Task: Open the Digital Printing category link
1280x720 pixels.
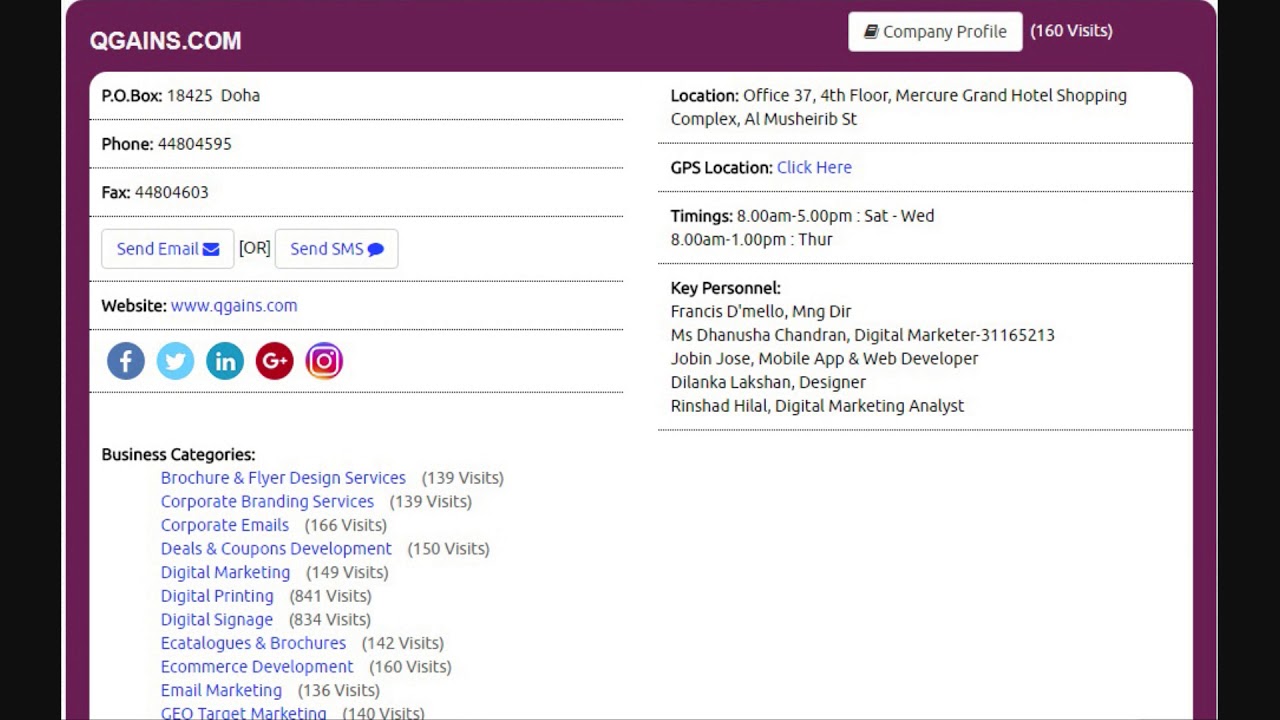Action: tap(217, 595)
